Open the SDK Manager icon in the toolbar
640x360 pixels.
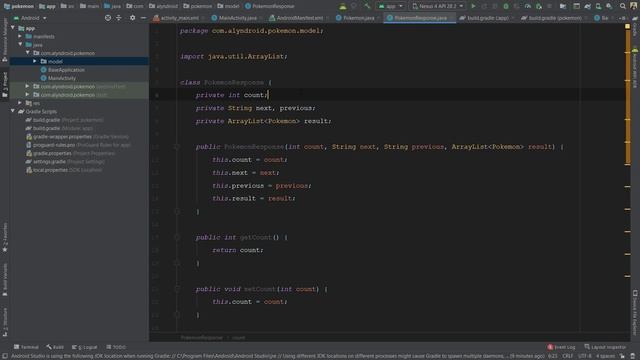[x=609, y=6]
